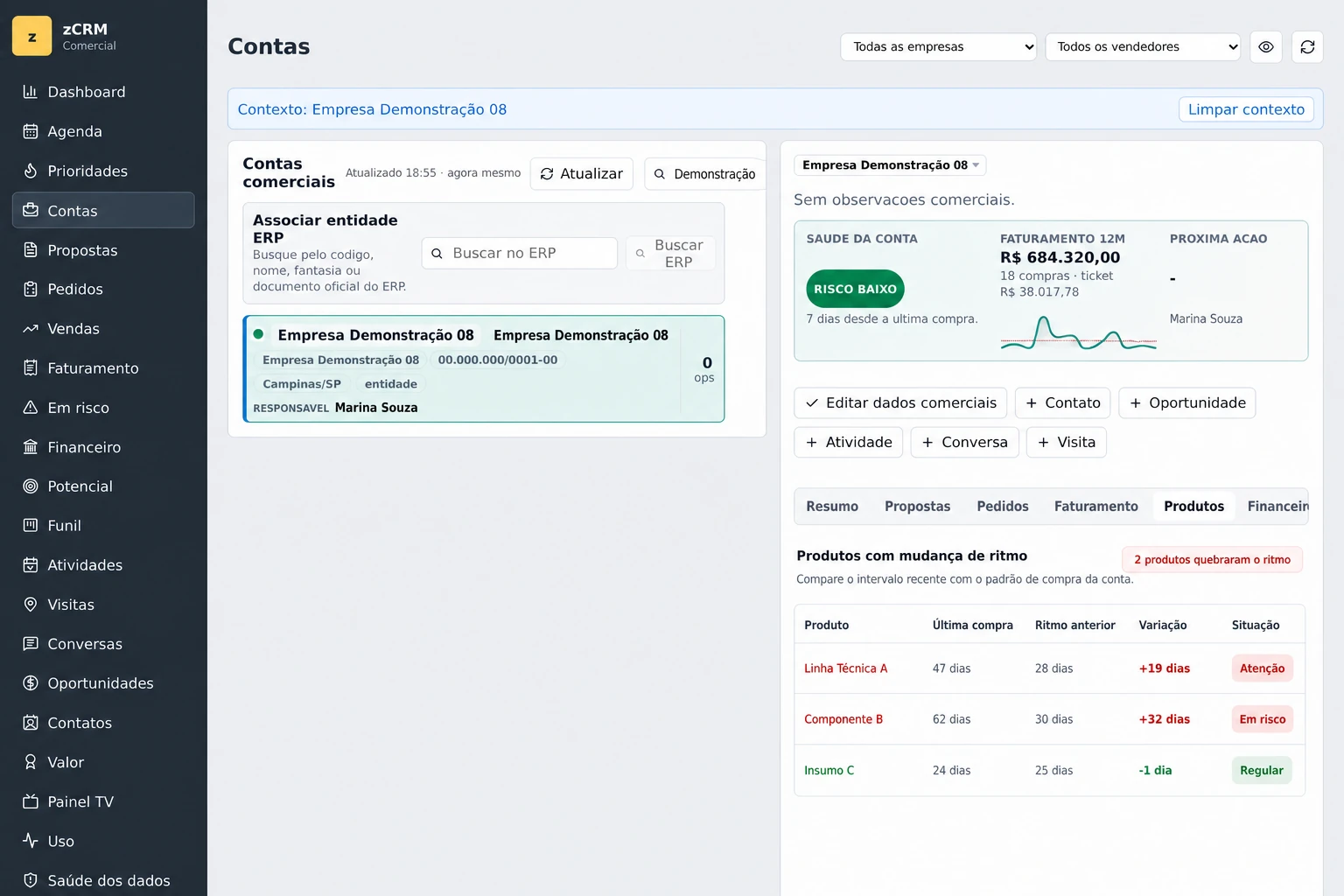Image resolution: width=1344 pixels, height=896 pixels.
Task: Click the Regular status badge
Action: (x=1261, y=771)
